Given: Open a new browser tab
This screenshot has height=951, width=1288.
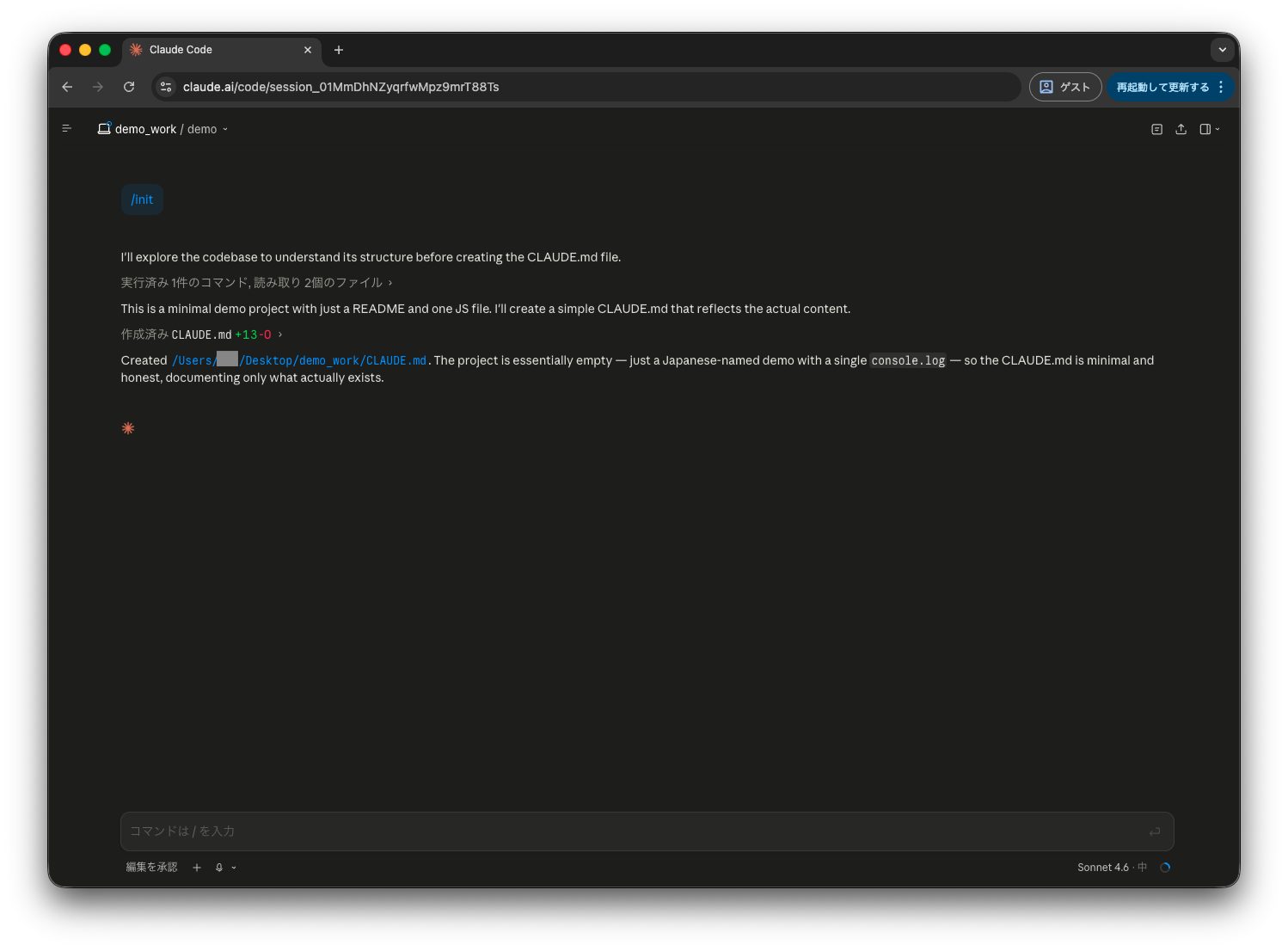Looking at the screenshot, I should pos(339,50).
